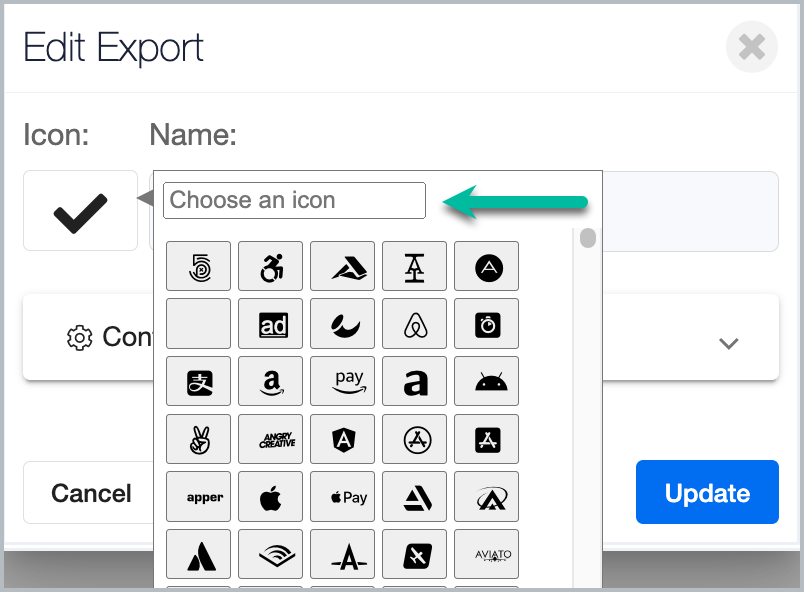Choose the Asymmetrik icon
This screenshot has height=592, width=804.
487,497
